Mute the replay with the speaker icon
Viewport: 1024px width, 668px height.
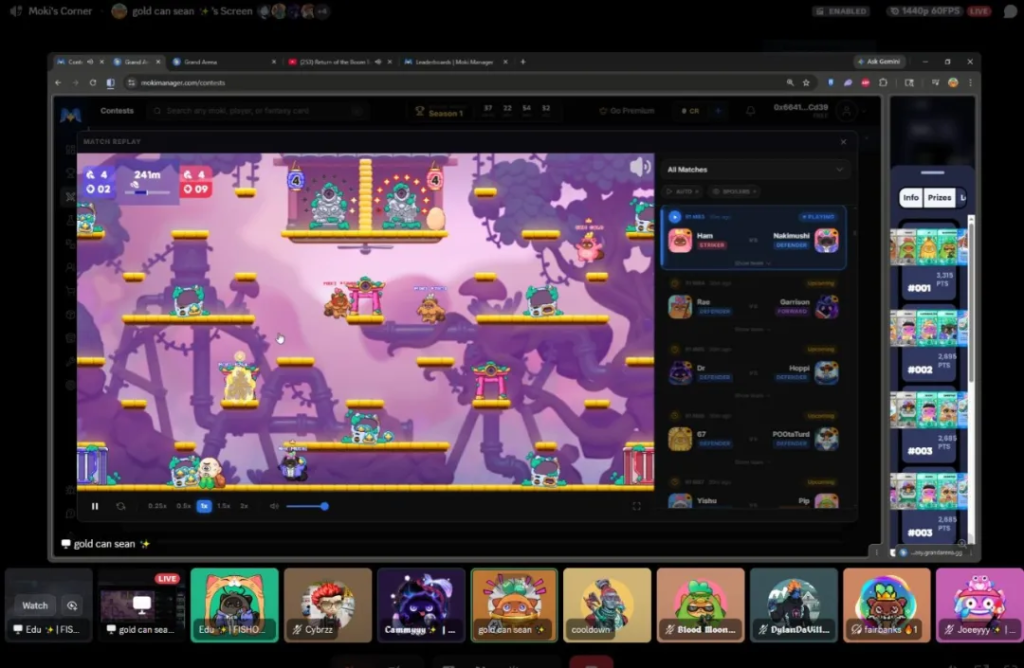tap(273, 506)
